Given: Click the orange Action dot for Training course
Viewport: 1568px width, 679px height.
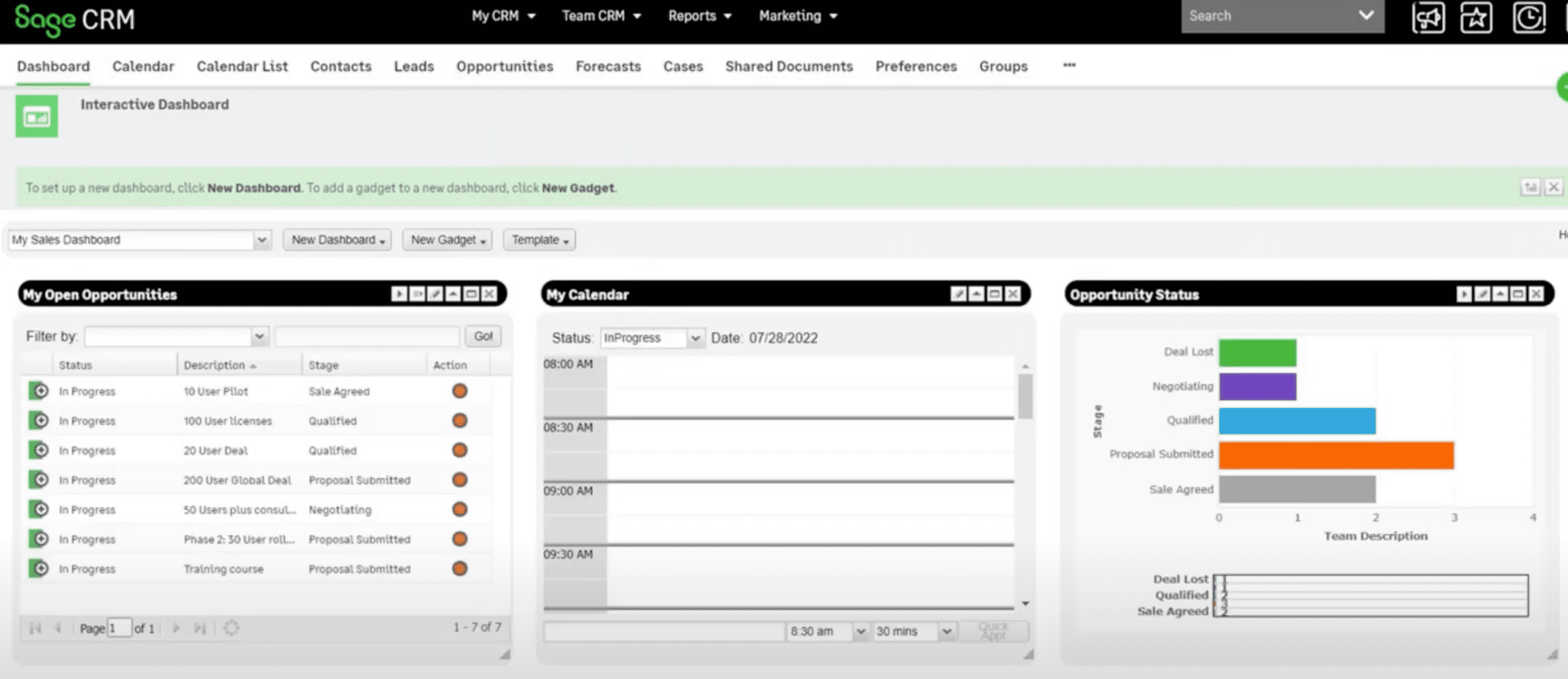Looking at the screenshot, I should click(459, 568).
